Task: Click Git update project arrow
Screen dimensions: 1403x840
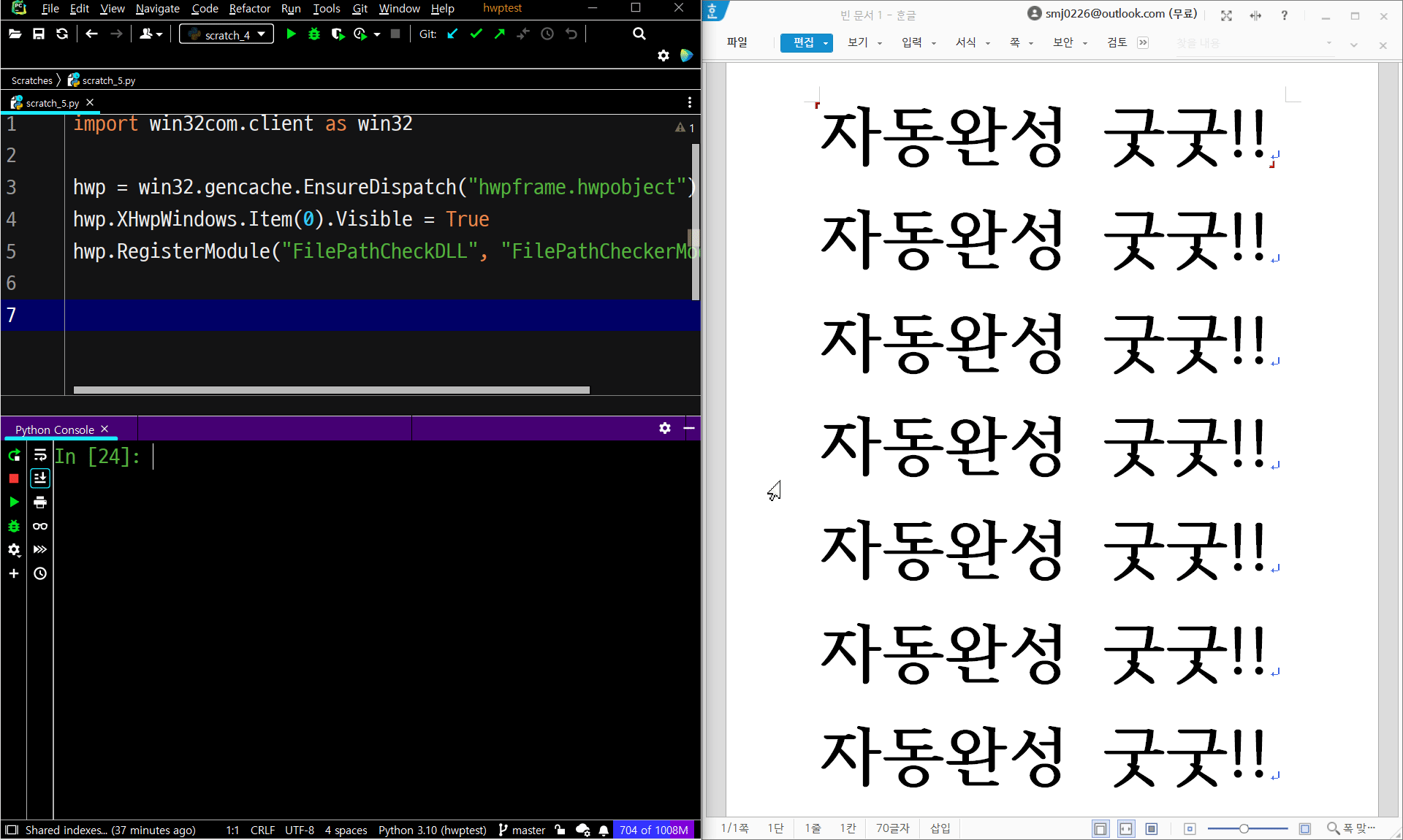Action: coord(452,34)
